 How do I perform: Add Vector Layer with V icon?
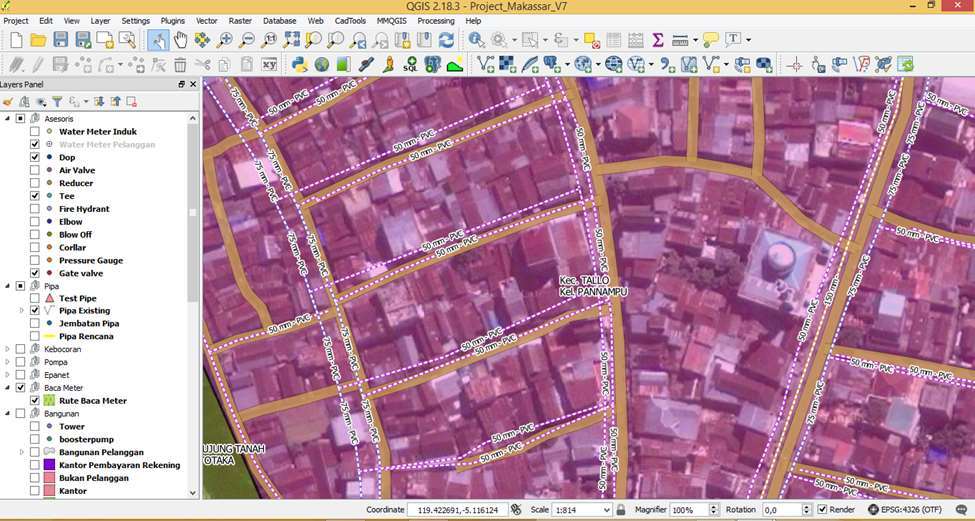tap(486, 64)
